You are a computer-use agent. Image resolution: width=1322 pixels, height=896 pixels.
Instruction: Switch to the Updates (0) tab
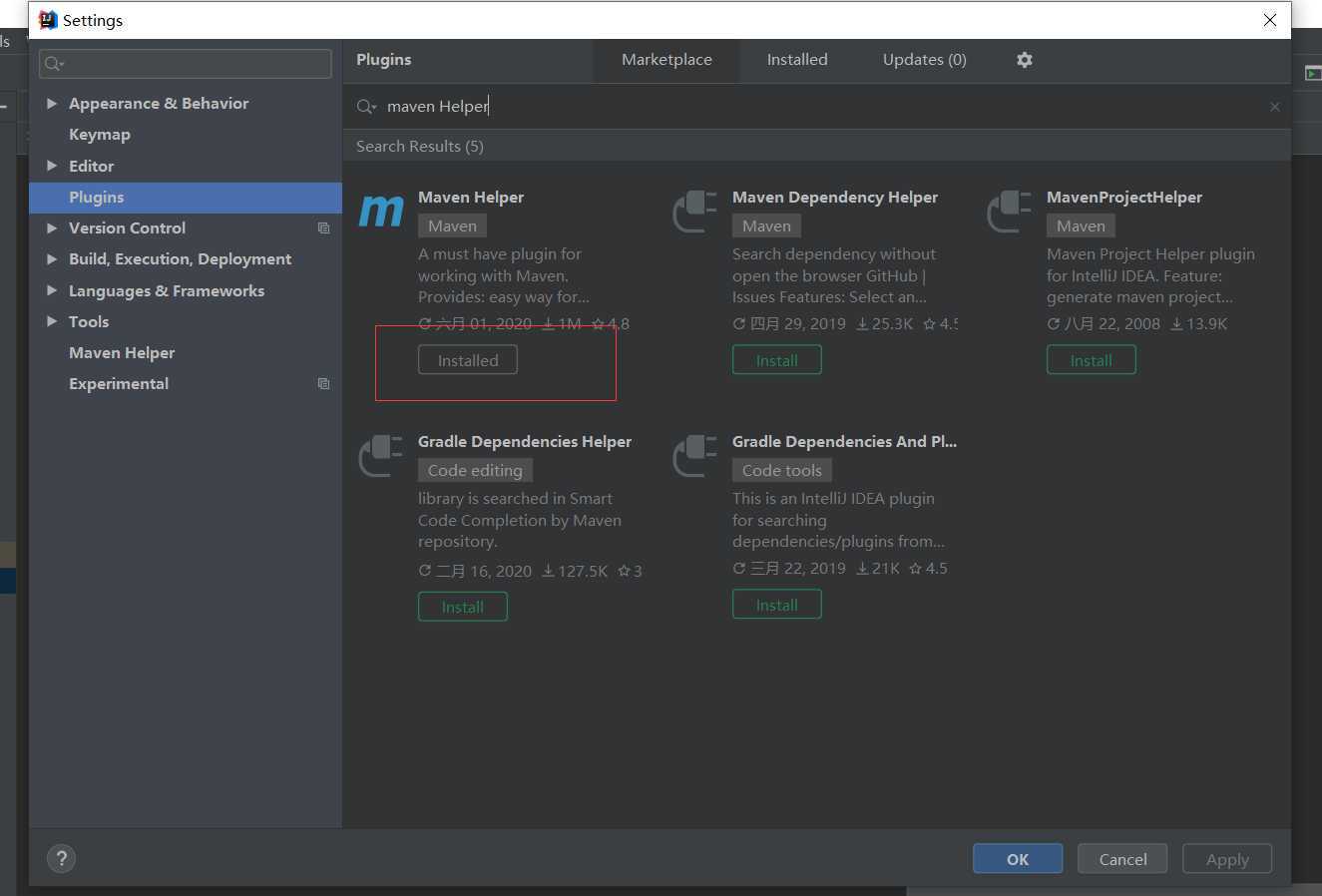924,60
